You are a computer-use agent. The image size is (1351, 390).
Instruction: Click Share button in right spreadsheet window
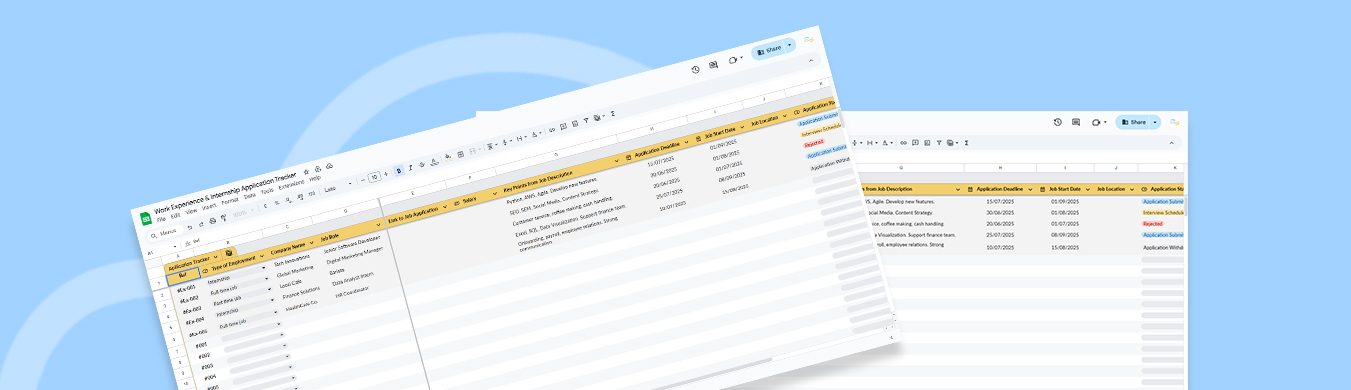[x=1131, y=122]
